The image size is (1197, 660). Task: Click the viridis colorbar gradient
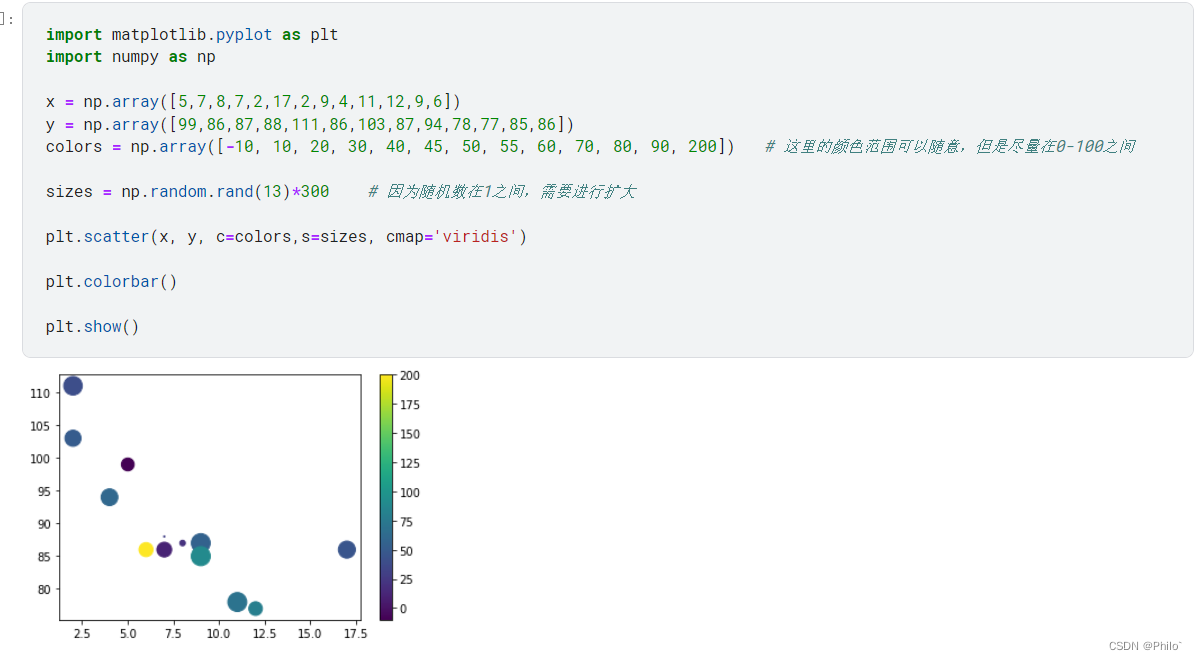click(386, 497)
